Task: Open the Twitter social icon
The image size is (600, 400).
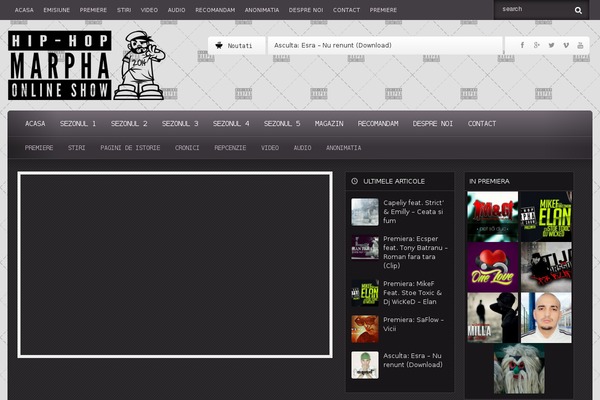Action: click(551, 45)
